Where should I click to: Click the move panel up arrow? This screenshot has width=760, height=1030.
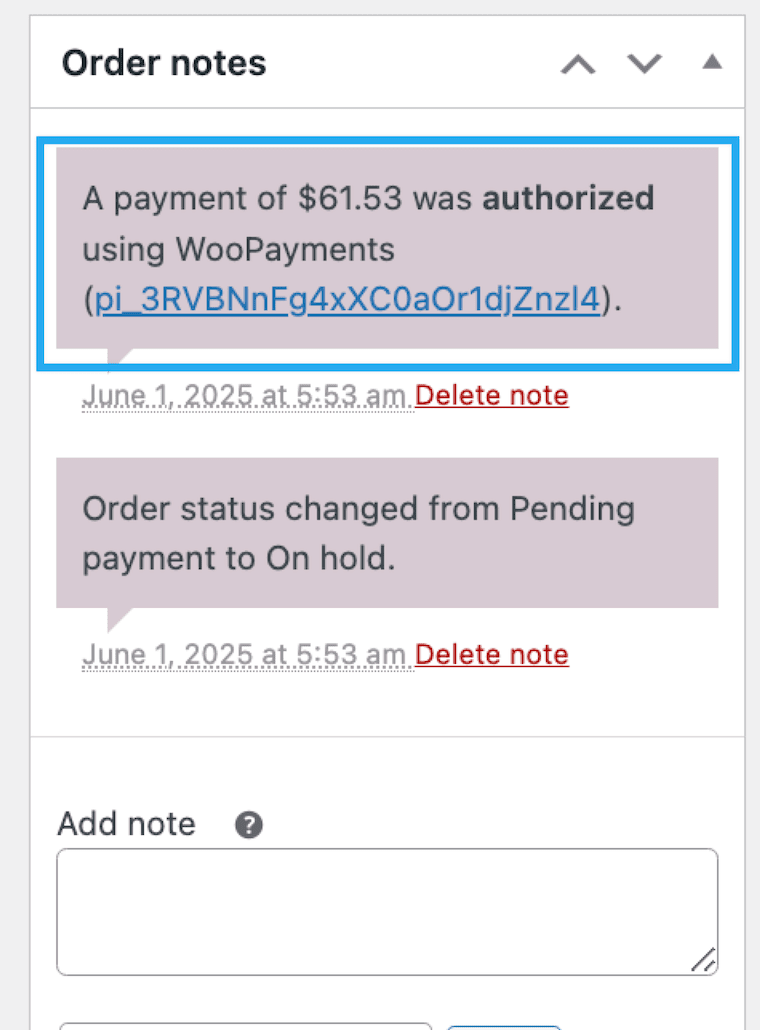(x=577, y=62)
